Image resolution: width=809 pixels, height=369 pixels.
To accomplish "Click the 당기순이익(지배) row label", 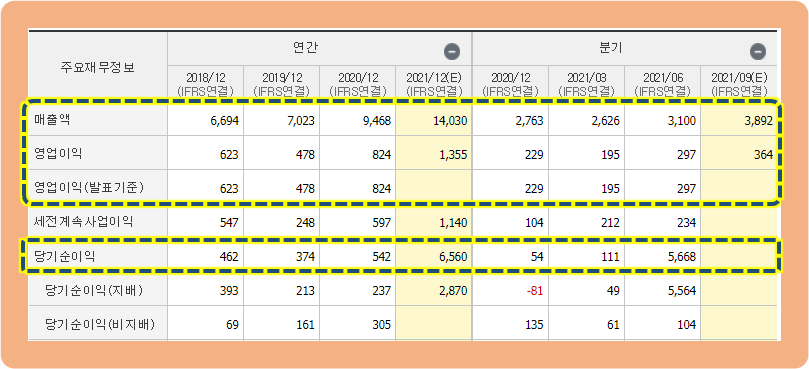I will tap(94, 291).
